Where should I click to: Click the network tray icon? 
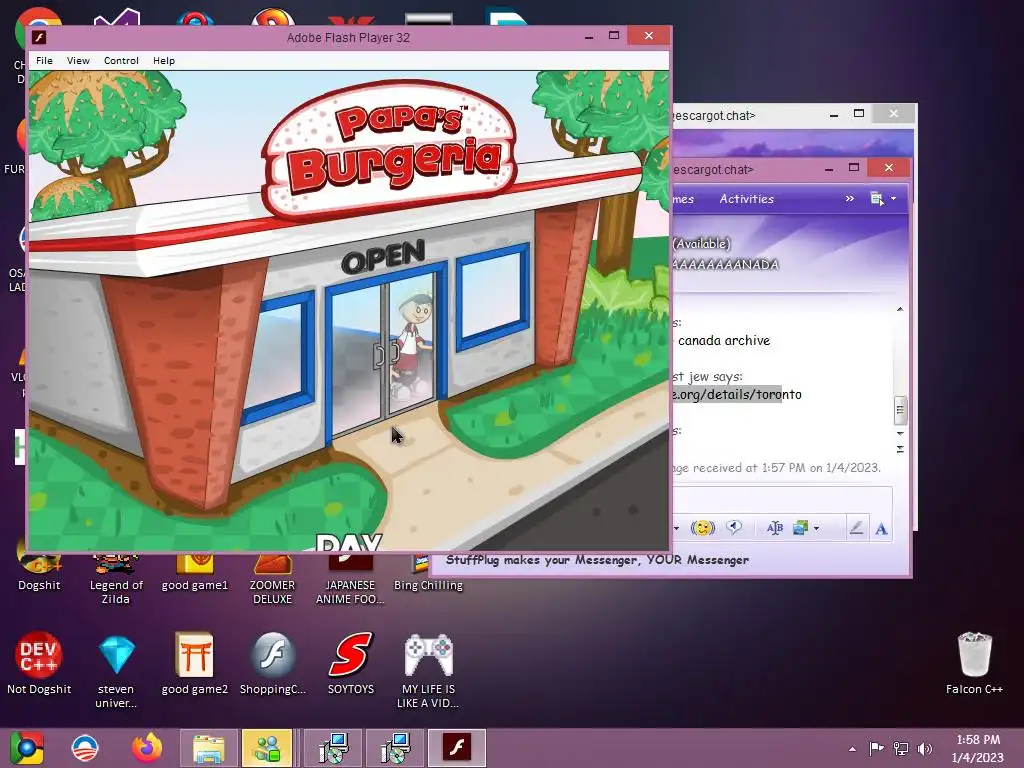pyautogui.click(x=901, y=749)
